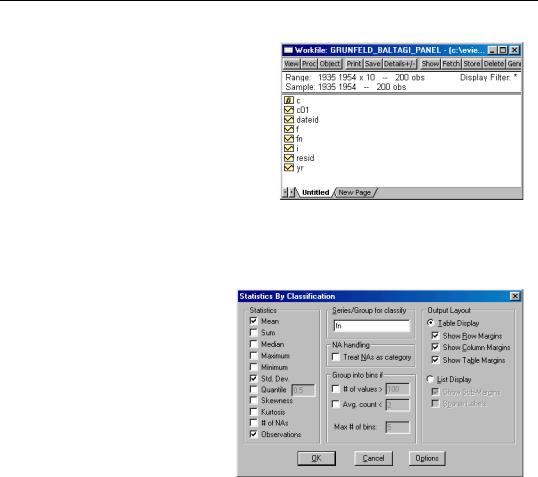Select the resid series icon
This screenshot has height=477, width=538.
pos(289,158)
